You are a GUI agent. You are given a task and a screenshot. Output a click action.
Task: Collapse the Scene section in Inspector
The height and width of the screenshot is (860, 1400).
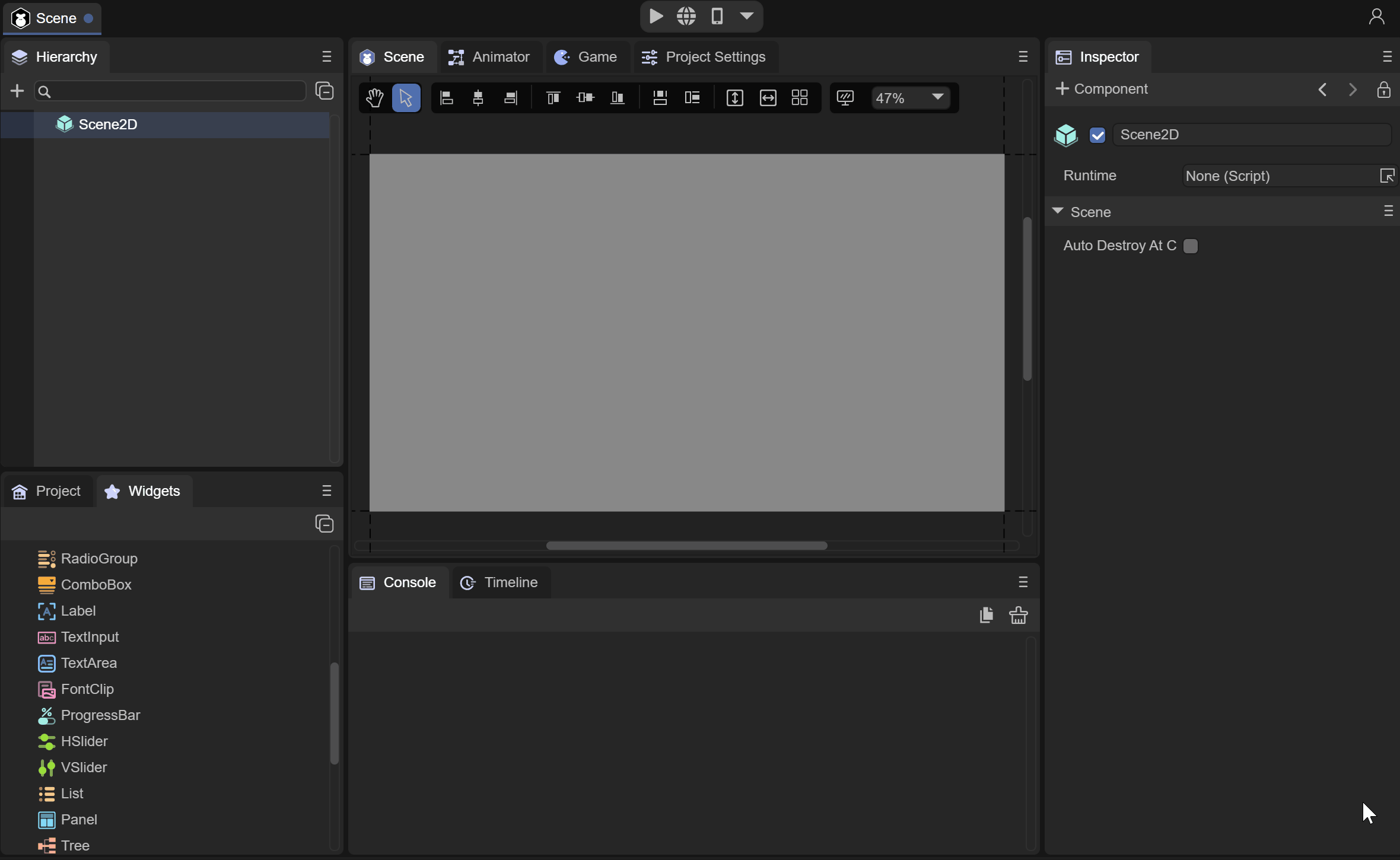point(1058,212)
